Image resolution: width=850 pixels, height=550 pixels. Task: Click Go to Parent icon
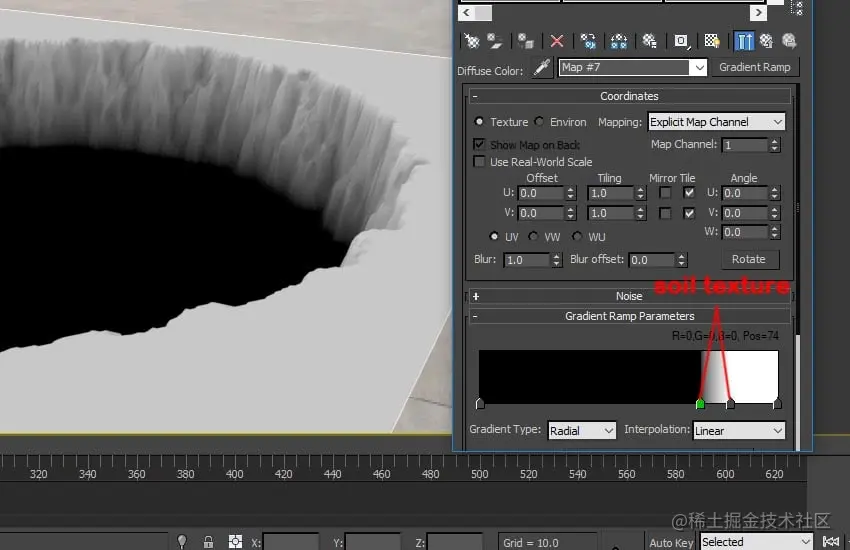(766, 41)
